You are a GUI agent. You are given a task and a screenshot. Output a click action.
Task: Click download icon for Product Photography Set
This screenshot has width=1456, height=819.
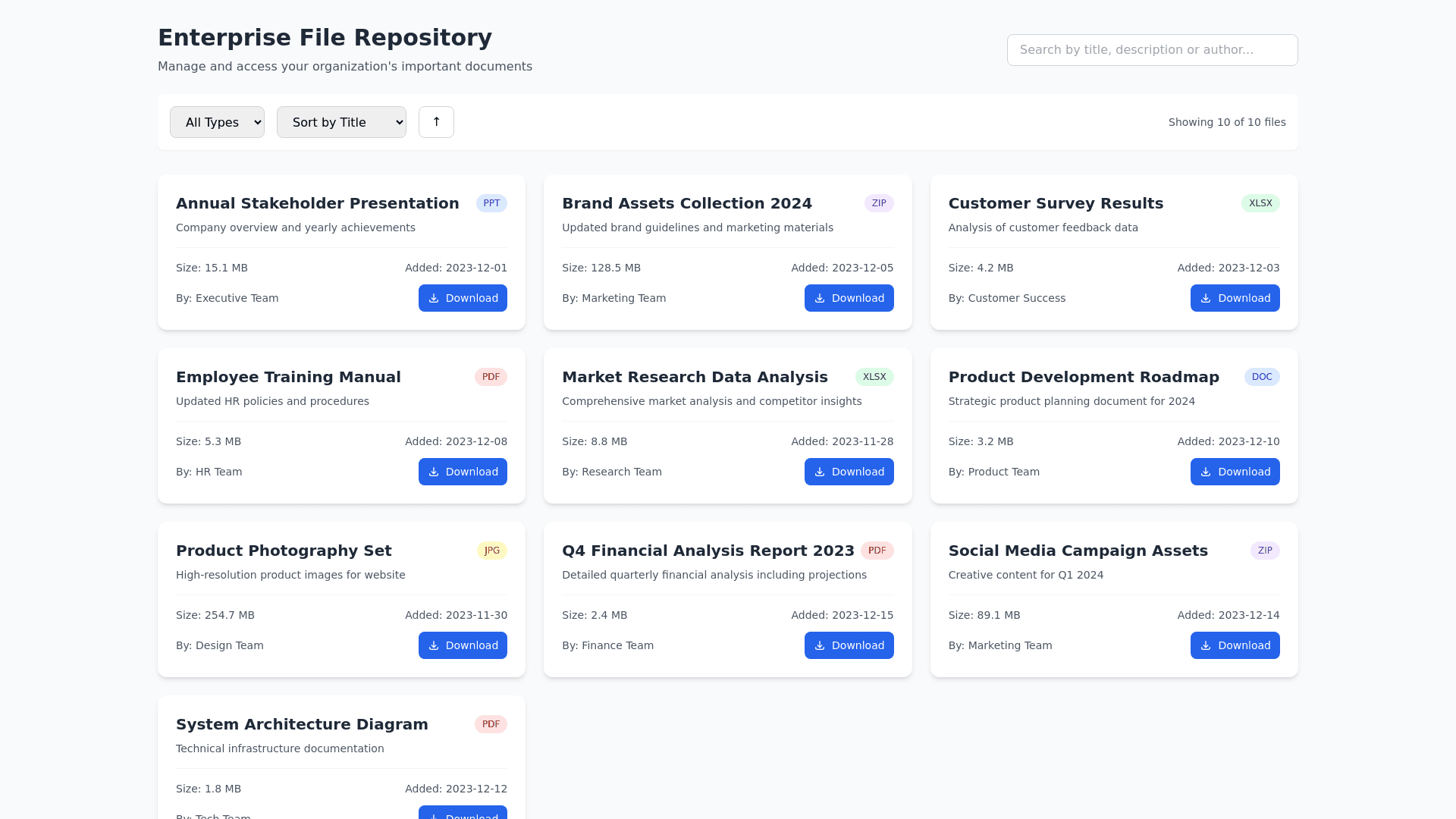pos(434,645)
